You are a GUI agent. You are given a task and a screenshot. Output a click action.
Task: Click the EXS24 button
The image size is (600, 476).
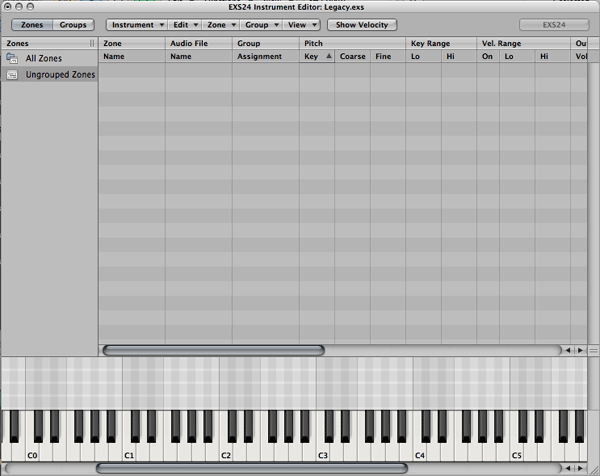(554, 25)
